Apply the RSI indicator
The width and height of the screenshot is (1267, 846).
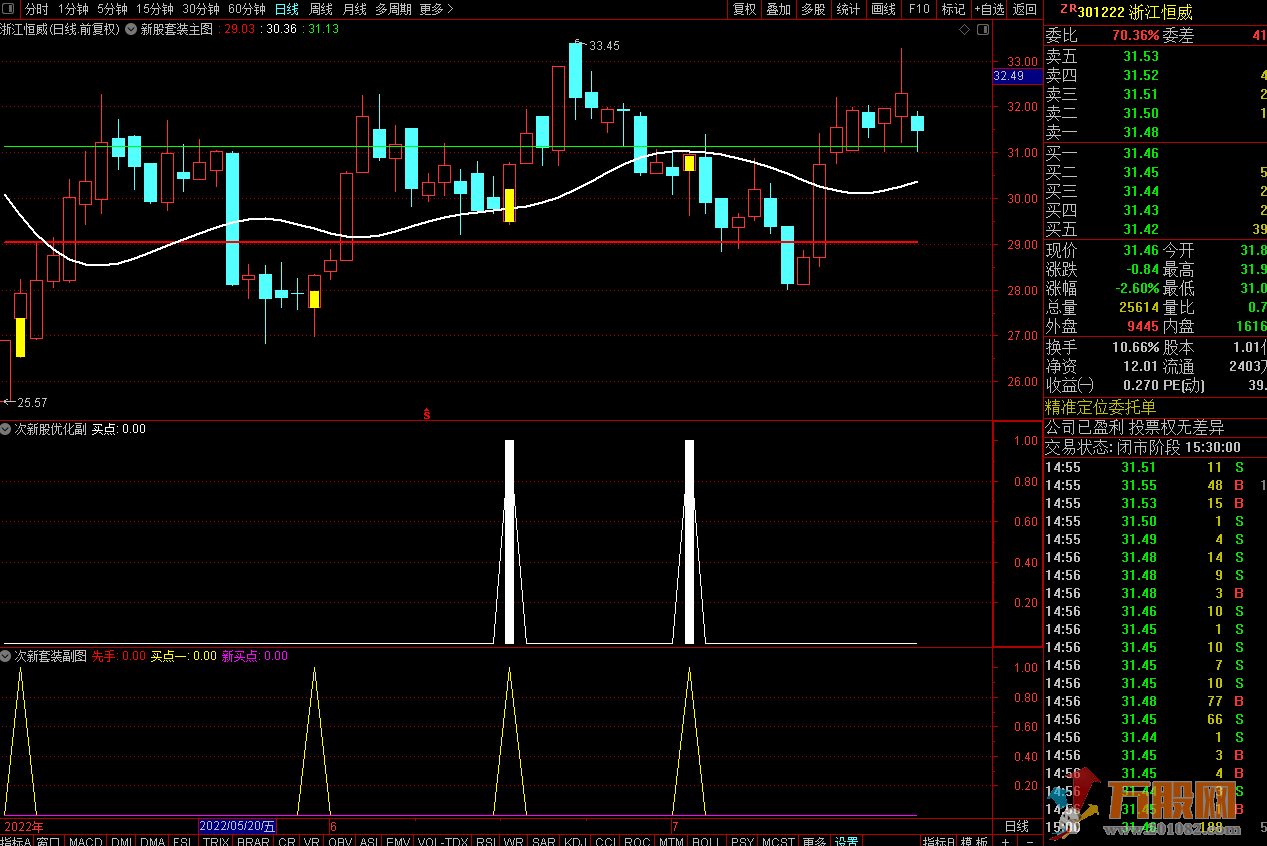coord(486,841)
